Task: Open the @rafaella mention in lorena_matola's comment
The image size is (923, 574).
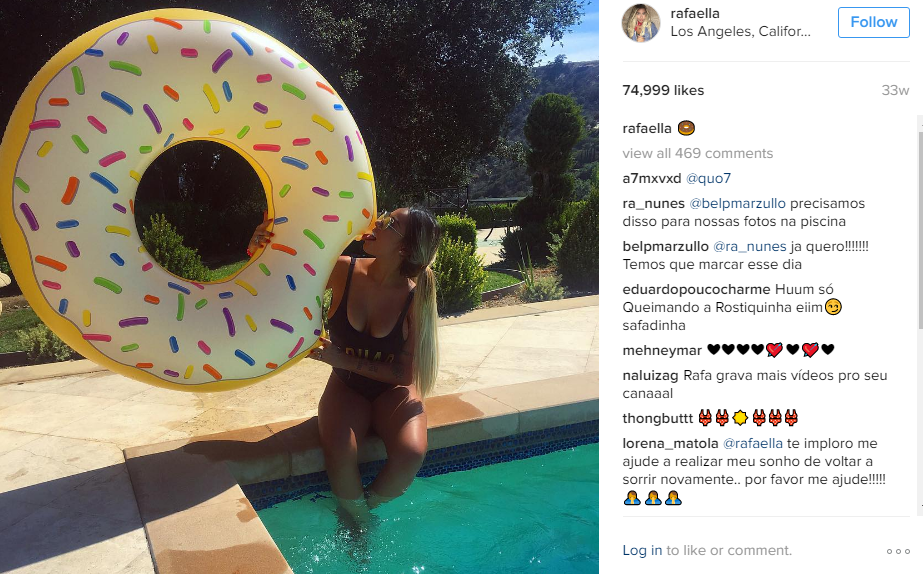Action: click(752, 443)
